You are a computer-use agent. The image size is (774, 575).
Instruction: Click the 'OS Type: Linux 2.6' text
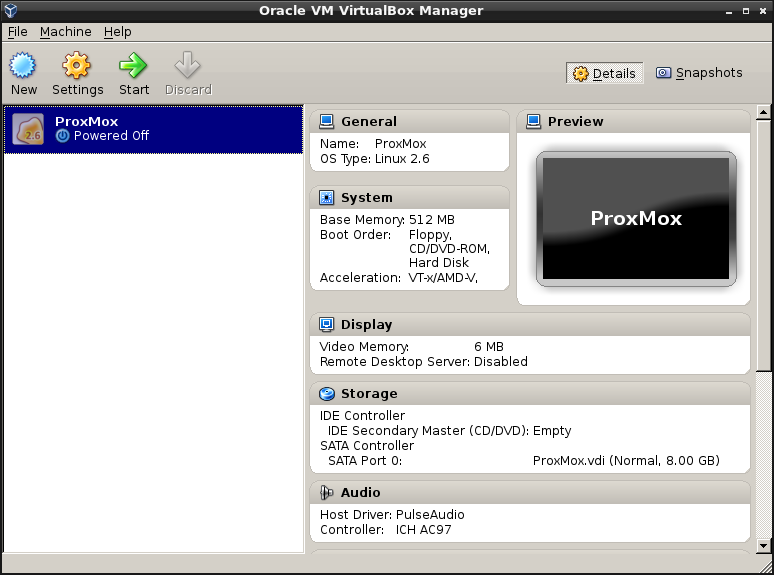[x=375, y=159]
